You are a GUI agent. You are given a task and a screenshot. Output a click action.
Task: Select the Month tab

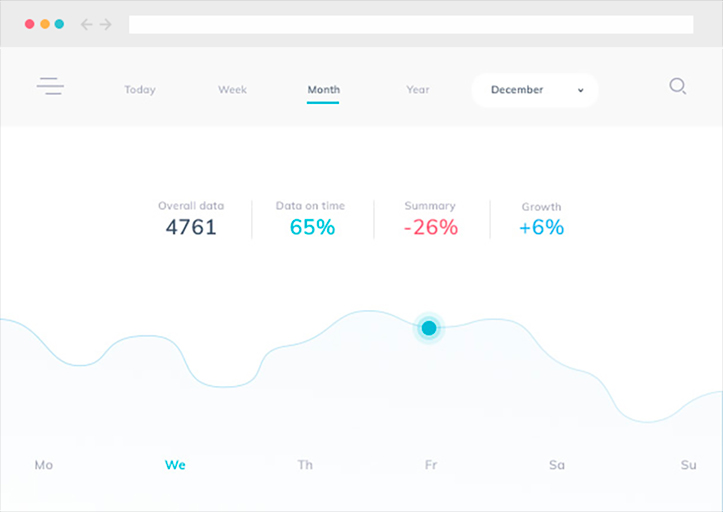point(324,89)
